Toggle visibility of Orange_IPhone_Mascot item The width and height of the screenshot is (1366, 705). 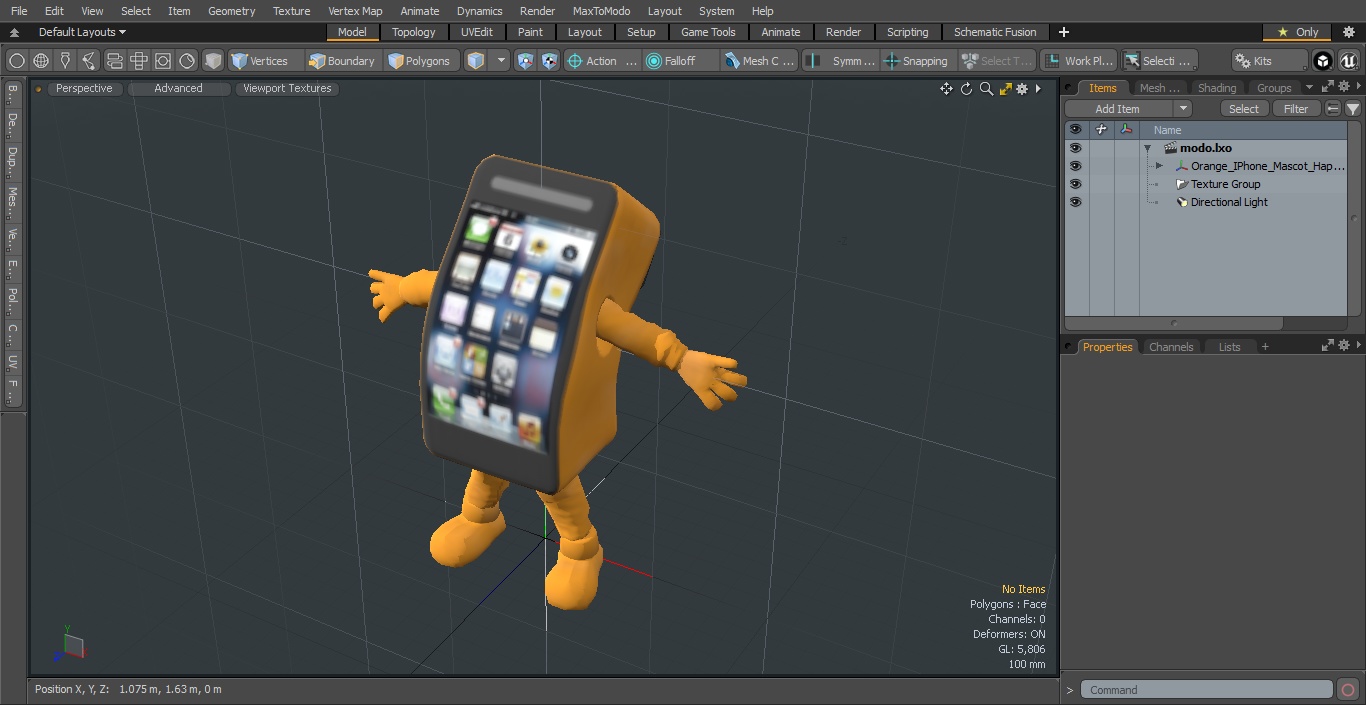coord(1075,166)
